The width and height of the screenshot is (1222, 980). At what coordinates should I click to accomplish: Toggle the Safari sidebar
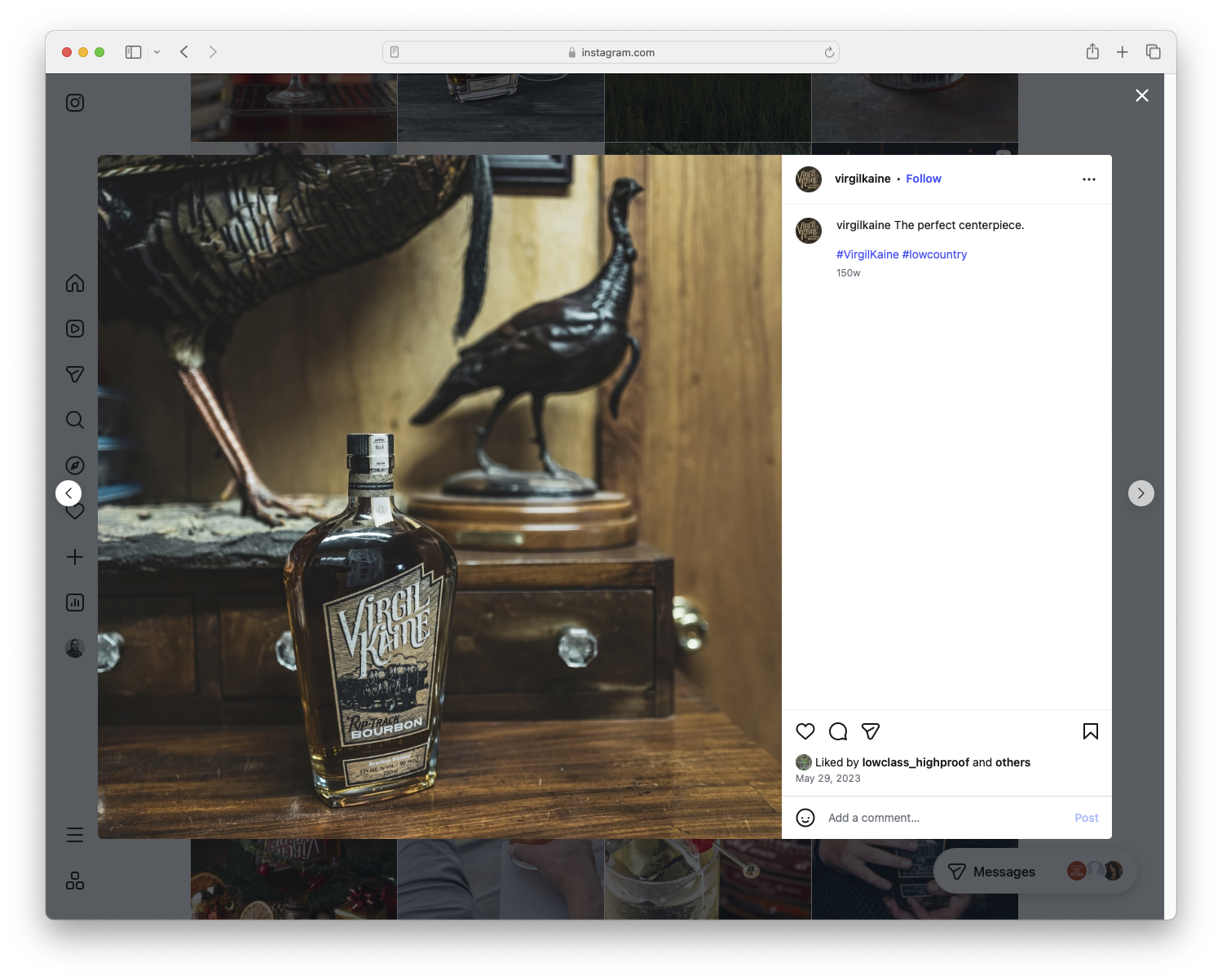point(131,51)
